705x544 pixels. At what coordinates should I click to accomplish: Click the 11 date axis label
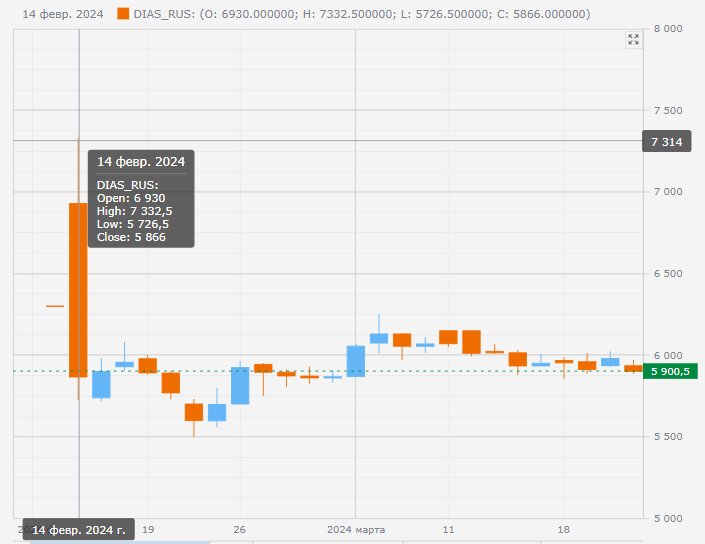449,529
